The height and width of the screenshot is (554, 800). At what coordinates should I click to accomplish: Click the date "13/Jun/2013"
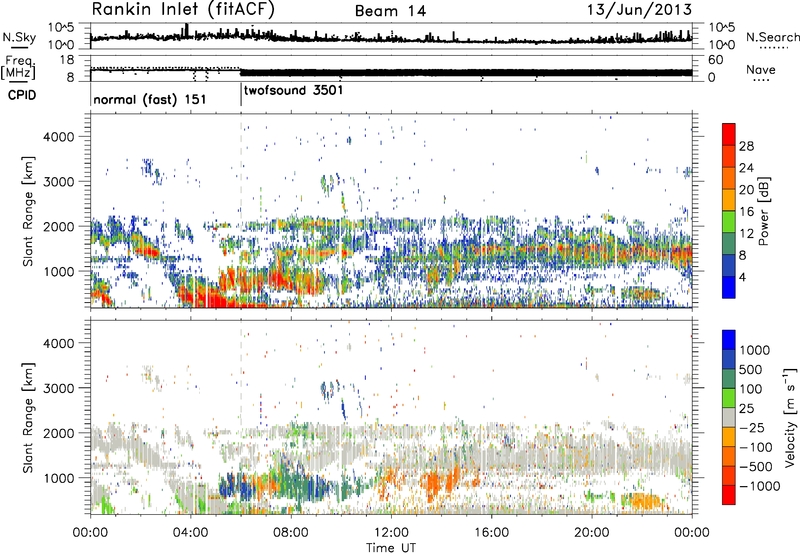[640, 10]
